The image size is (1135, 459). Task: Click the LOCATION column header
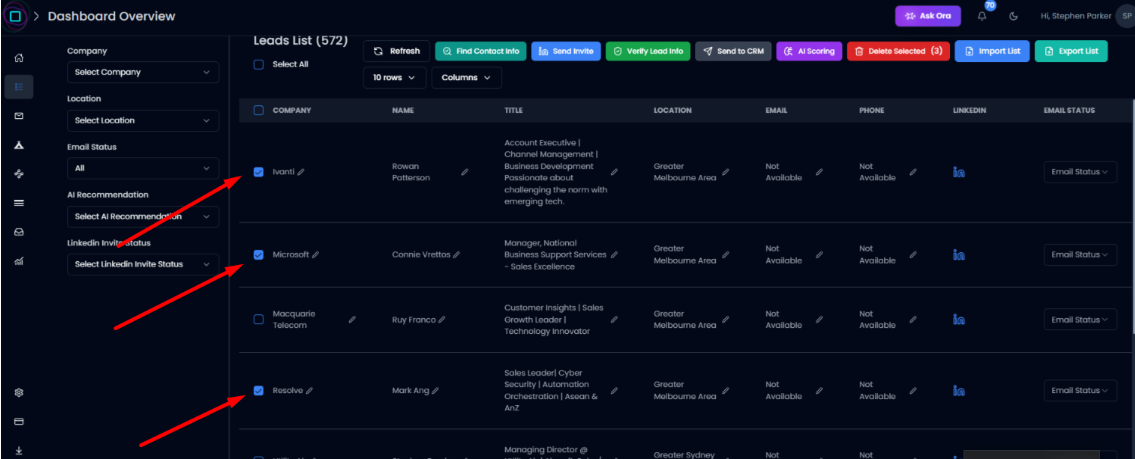[x=672, y=110]
